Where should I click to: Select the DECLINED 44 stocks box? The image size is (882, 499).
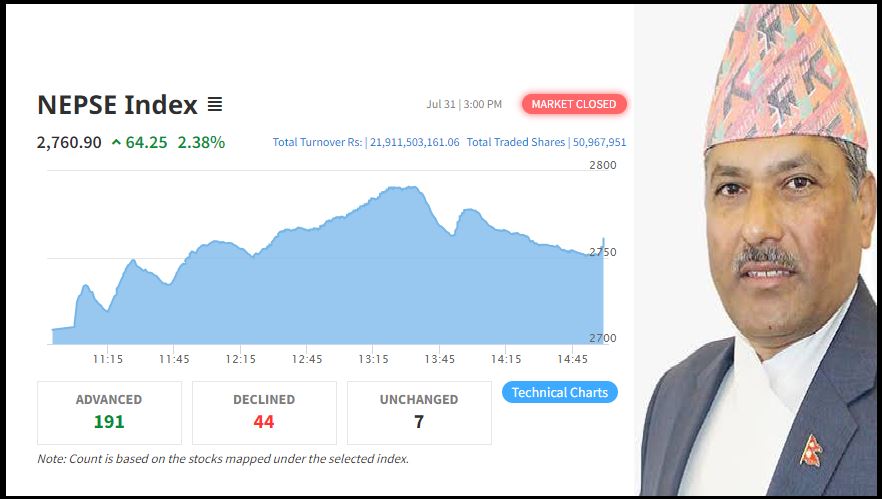264,412
